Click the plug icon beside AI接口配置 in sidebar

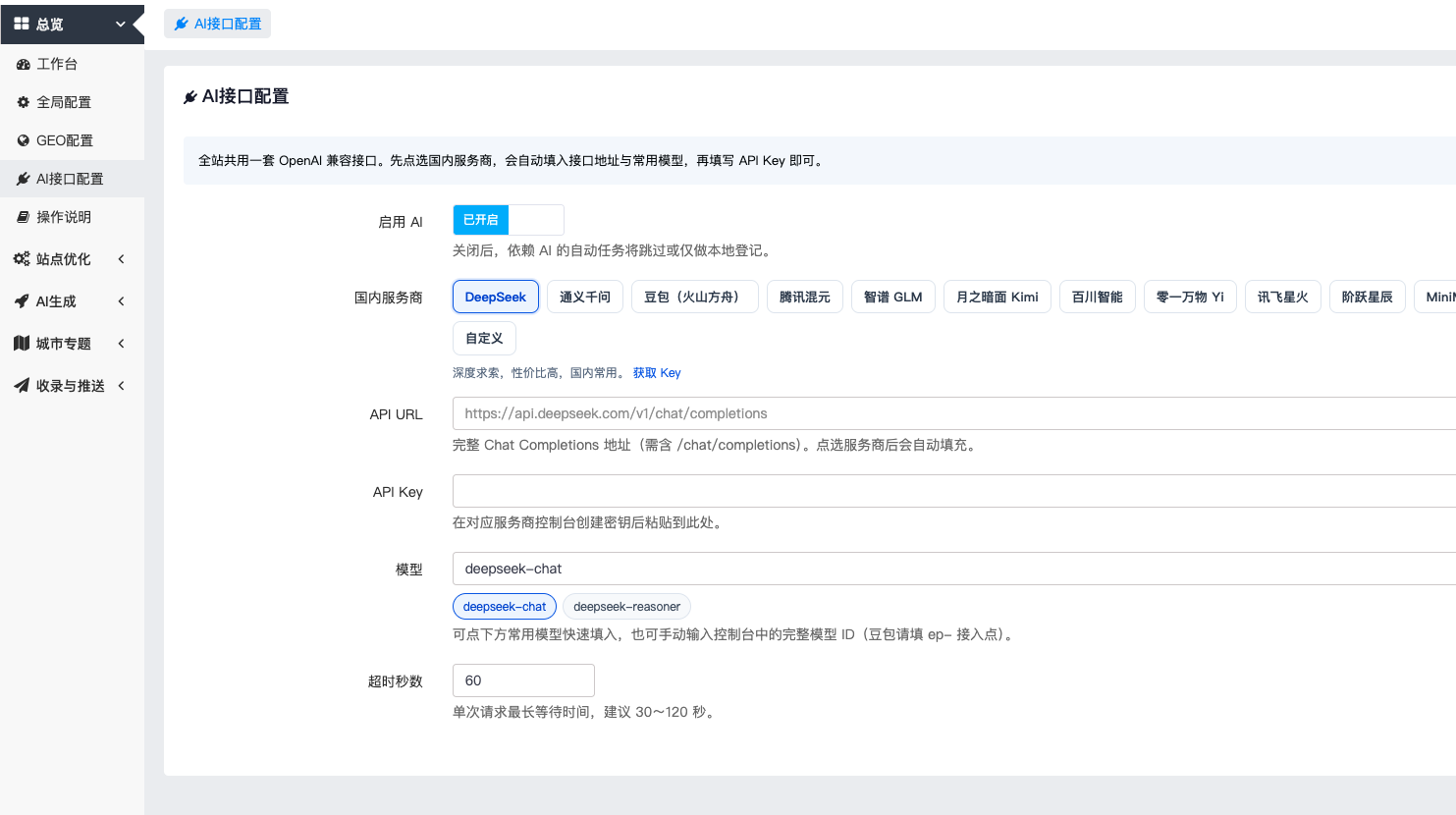(x=23, y=179)
